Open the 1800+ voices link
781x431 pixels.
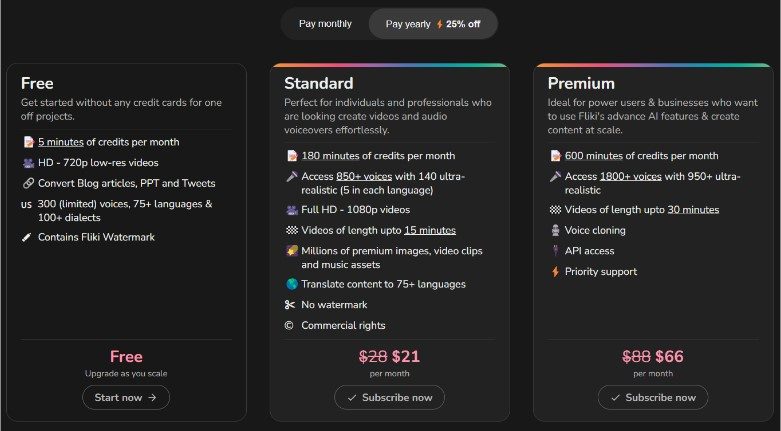tap(631, 176)
